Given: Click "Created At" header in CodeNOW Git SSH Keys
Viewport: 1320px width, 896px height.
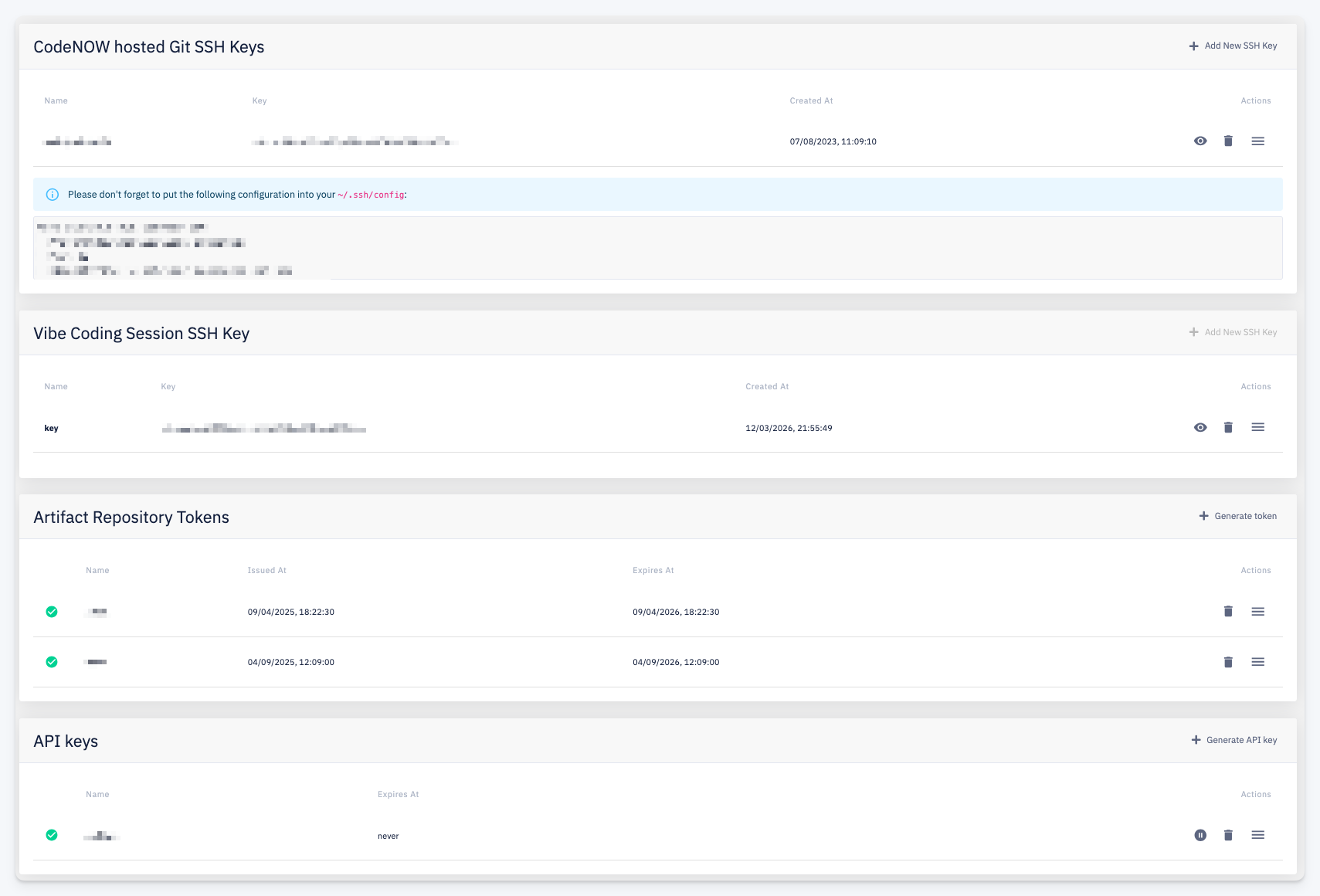Looking at the screenshot, I should pyautogui.click(x=811, y=100).
